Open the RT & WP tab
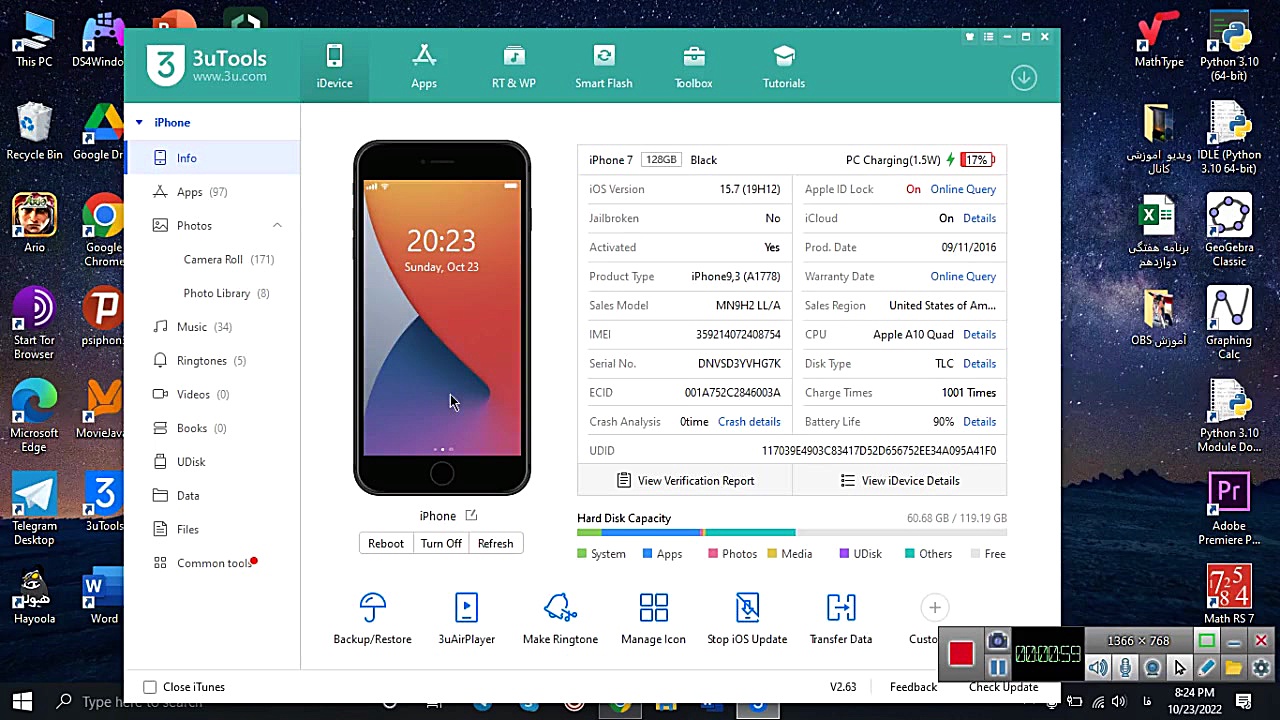This screenshot has height=720, width=1280. point(514,66)
